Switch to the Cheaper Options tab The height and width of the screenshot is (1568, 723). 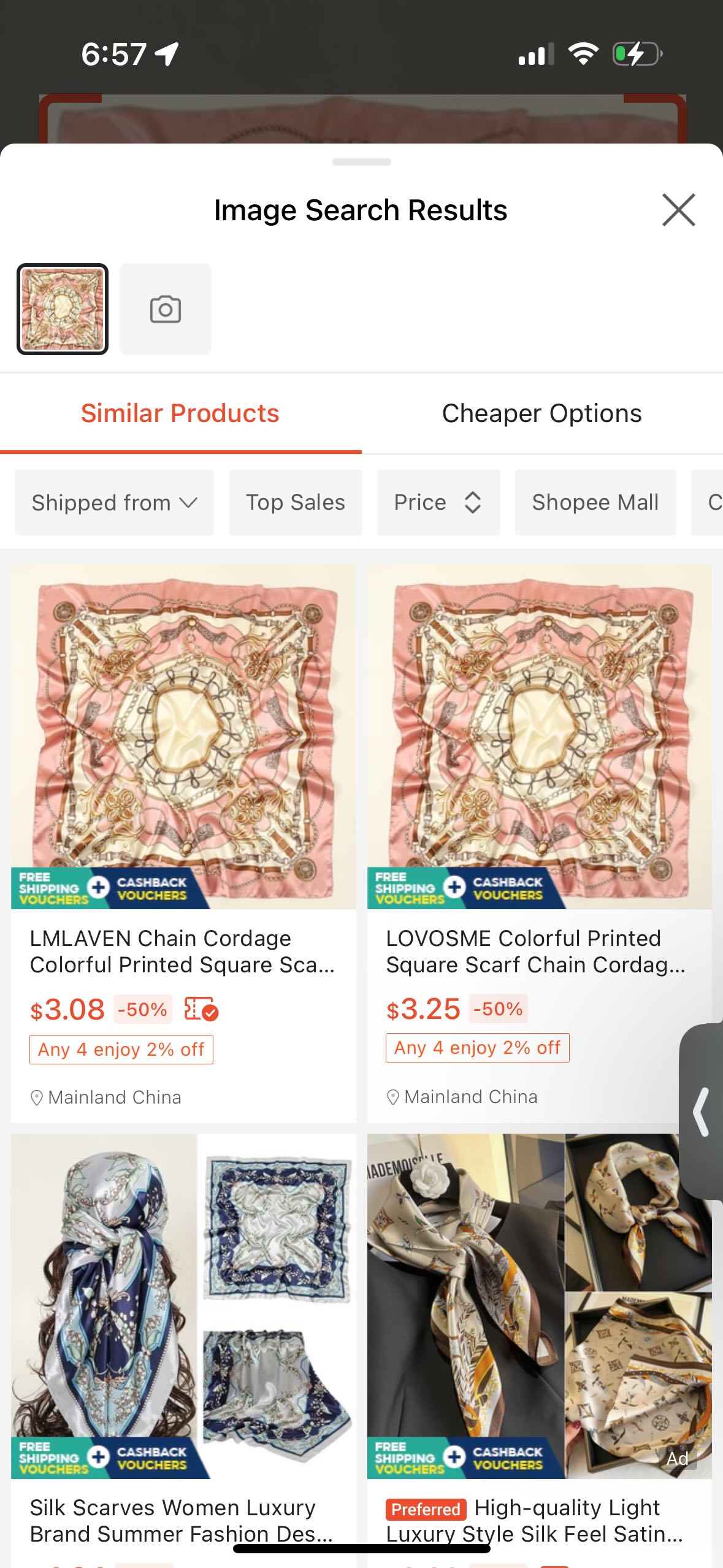541,413
